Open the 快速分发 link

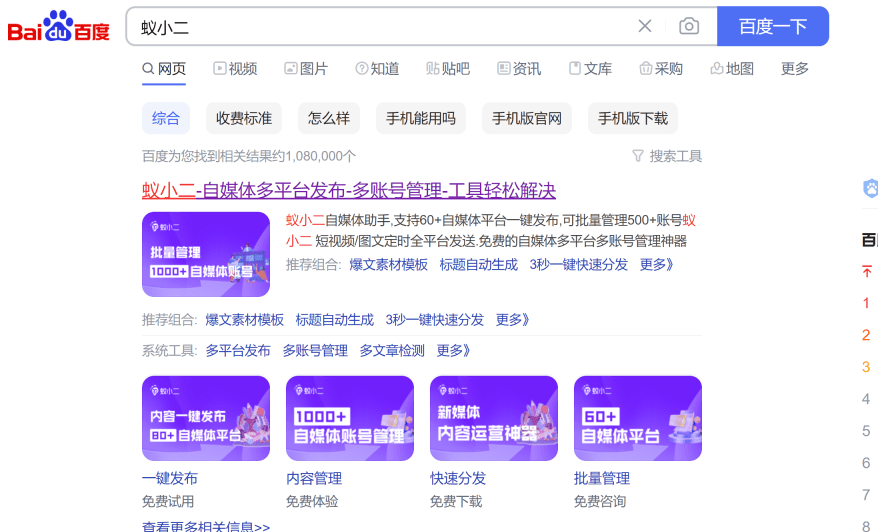(458, 478)
